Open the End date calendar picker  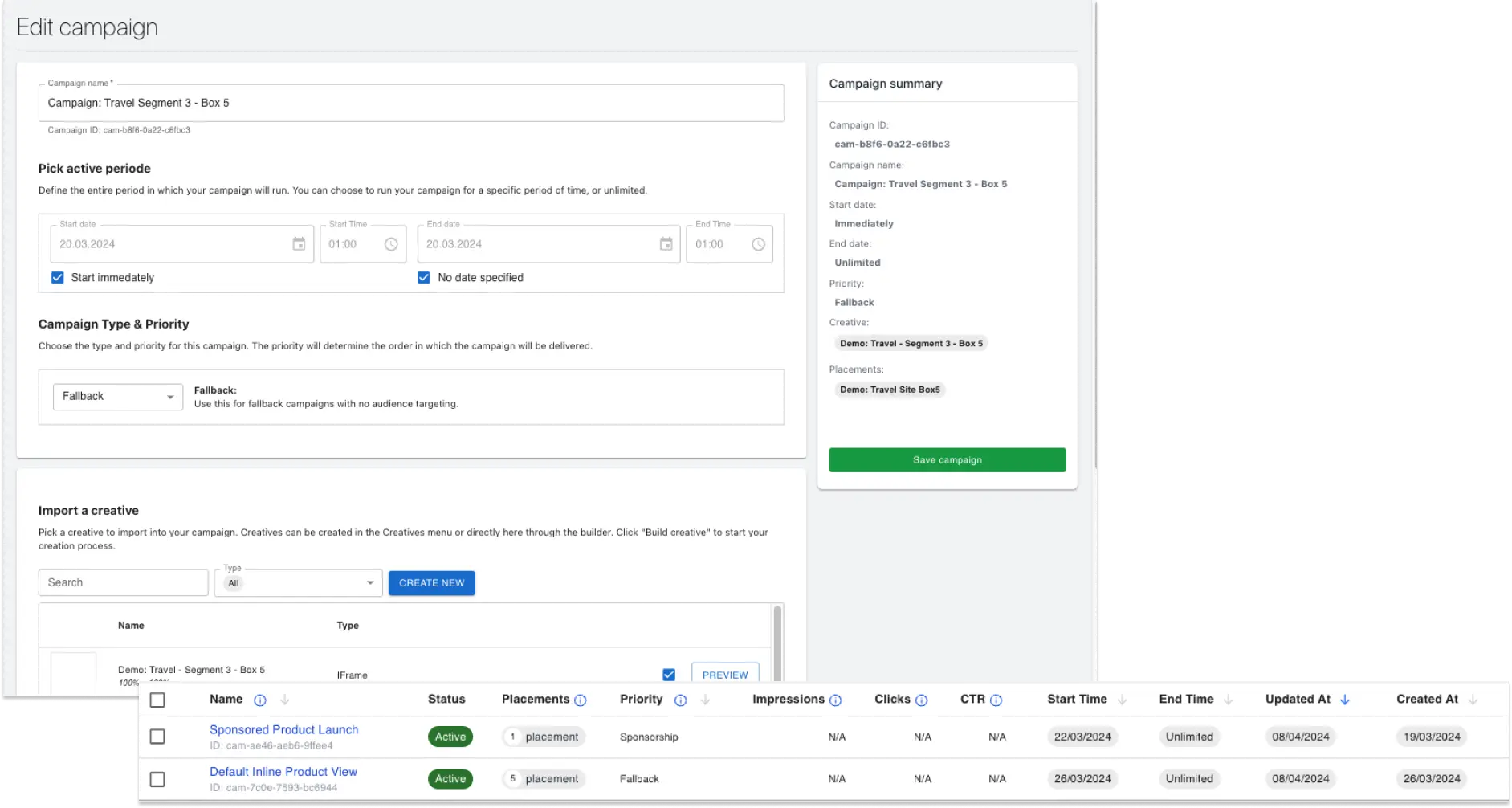click(666, 243)
